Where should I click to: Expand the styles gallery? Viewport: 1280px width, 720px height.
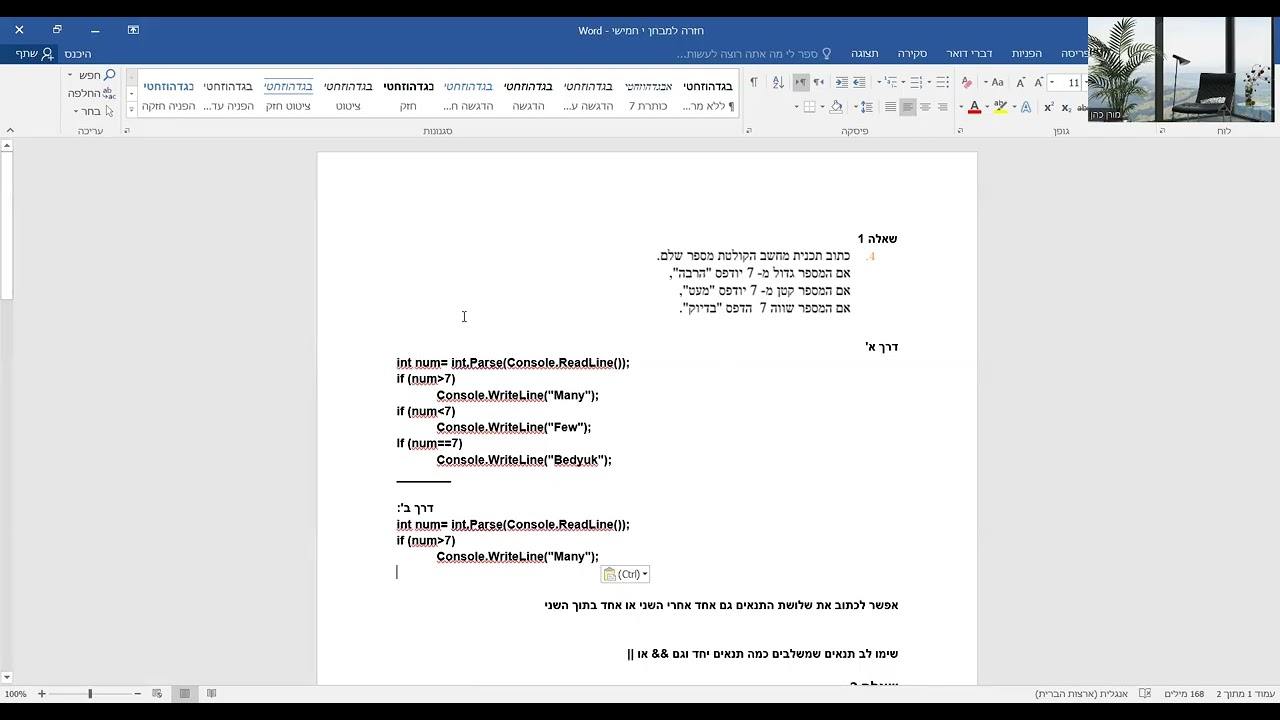coord(131,109)
